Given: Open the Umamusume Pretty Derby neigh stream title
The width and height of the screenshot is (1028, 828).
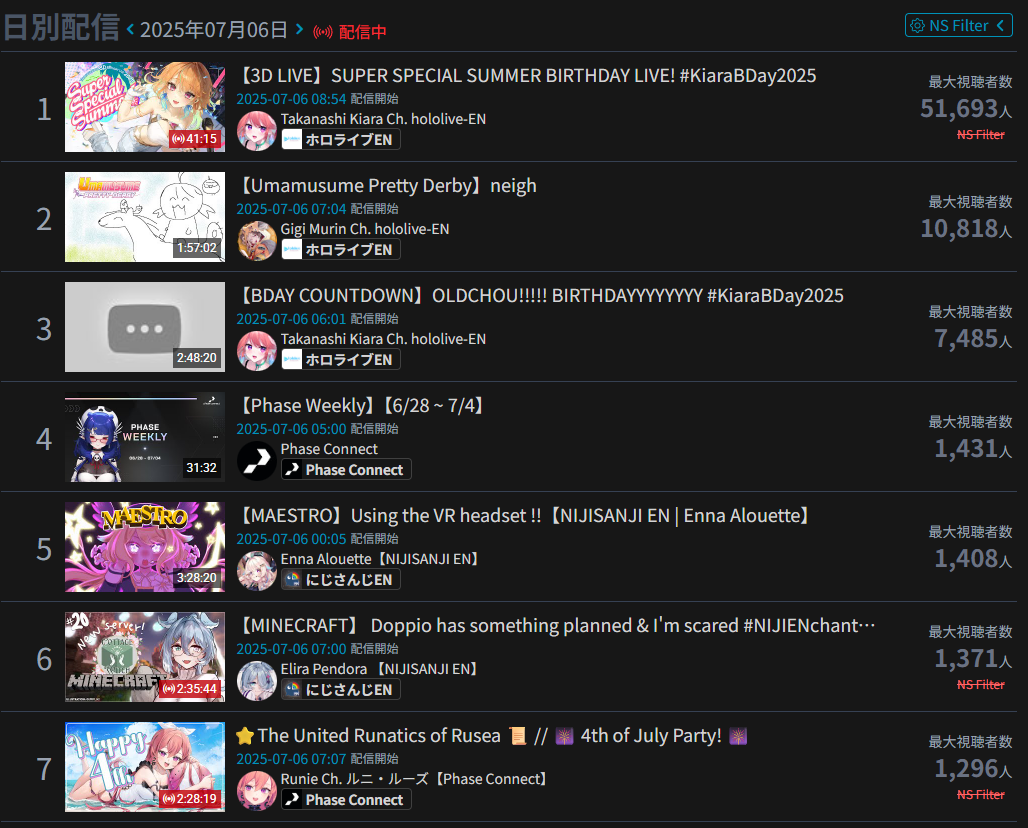Looking at the screenshot, I should click(386, 186).
